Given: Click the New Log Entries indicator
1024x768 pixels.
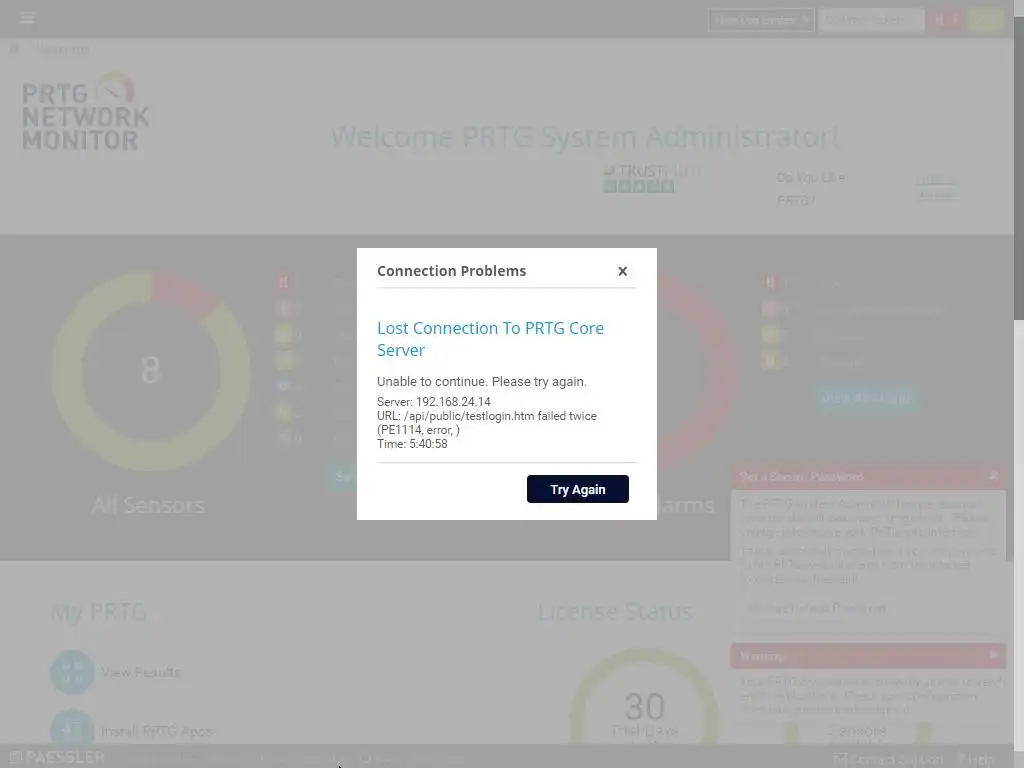Looking at the screenshot, I should 761,20.
